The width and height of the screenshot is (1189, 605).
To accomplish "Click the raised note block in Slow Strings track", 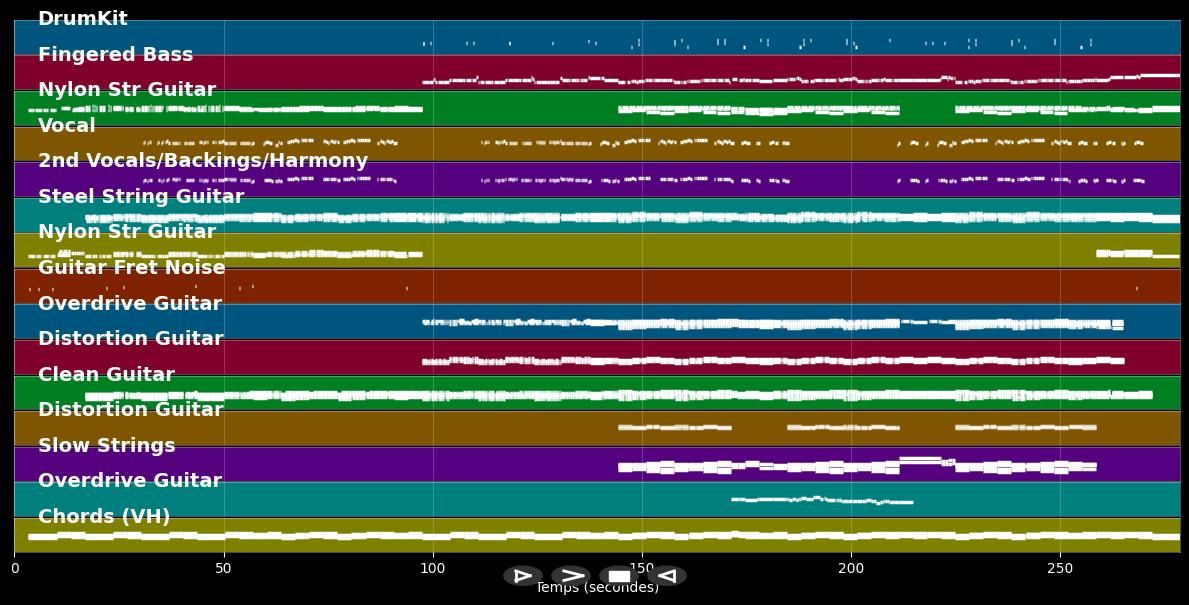I will [x=920, y=460].
